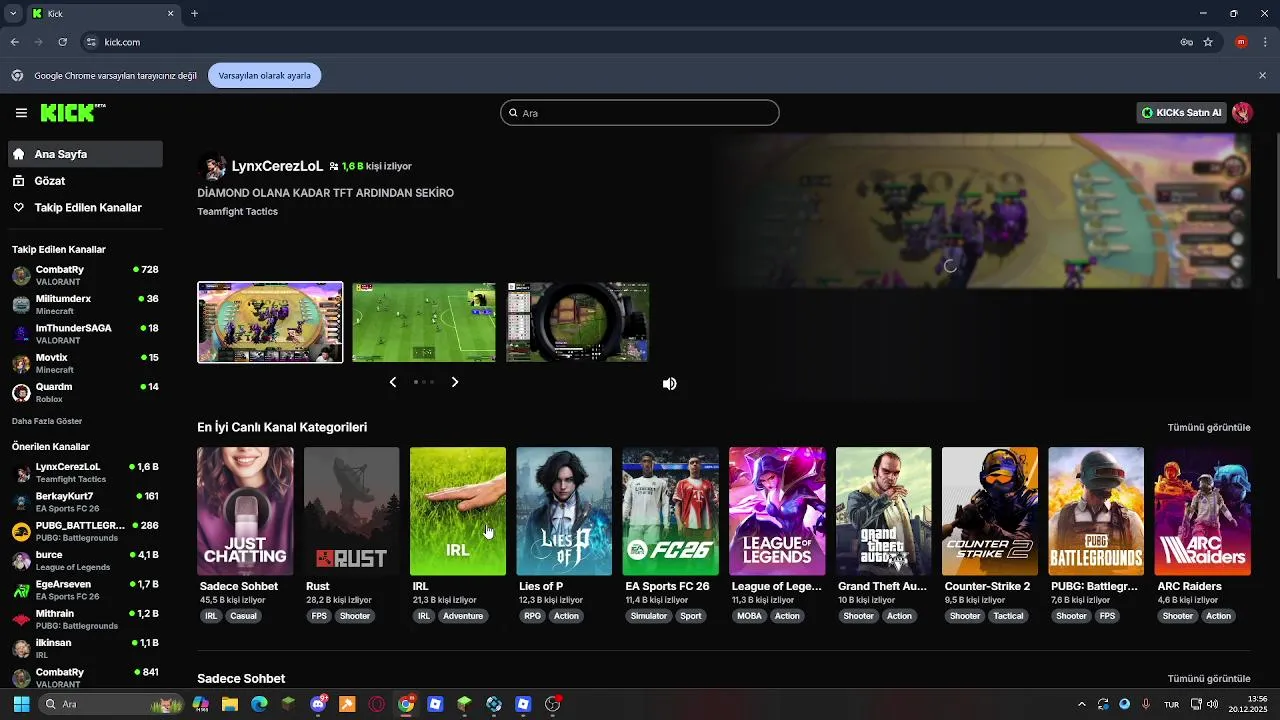This screenshot has width=1280, height=720.
Task: Select the sniper scope stream thumbnail
Action: [578, 322]
